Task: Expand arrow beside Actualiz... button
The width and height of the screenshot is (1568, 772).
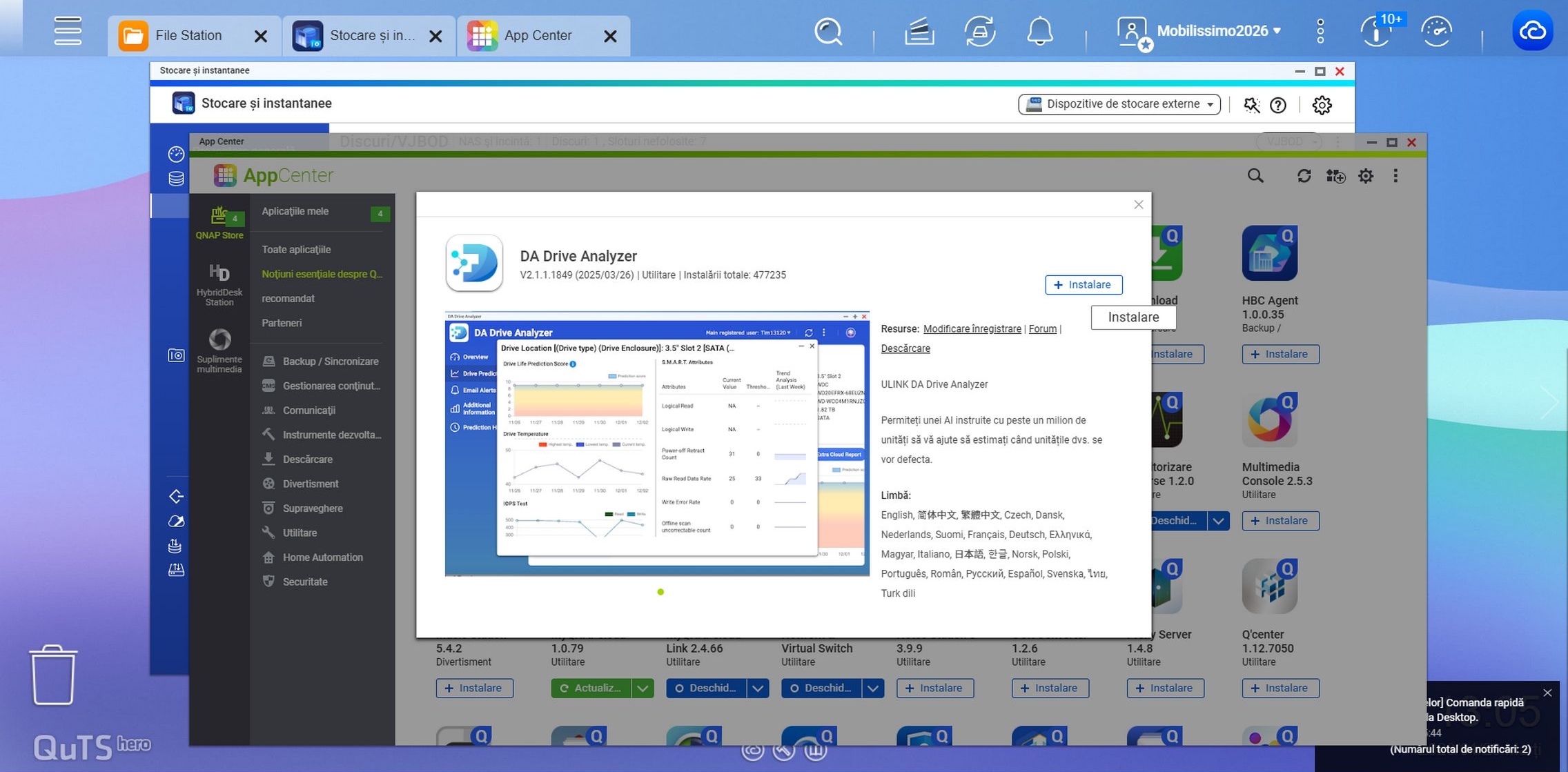Action: [x=643, y=688]
